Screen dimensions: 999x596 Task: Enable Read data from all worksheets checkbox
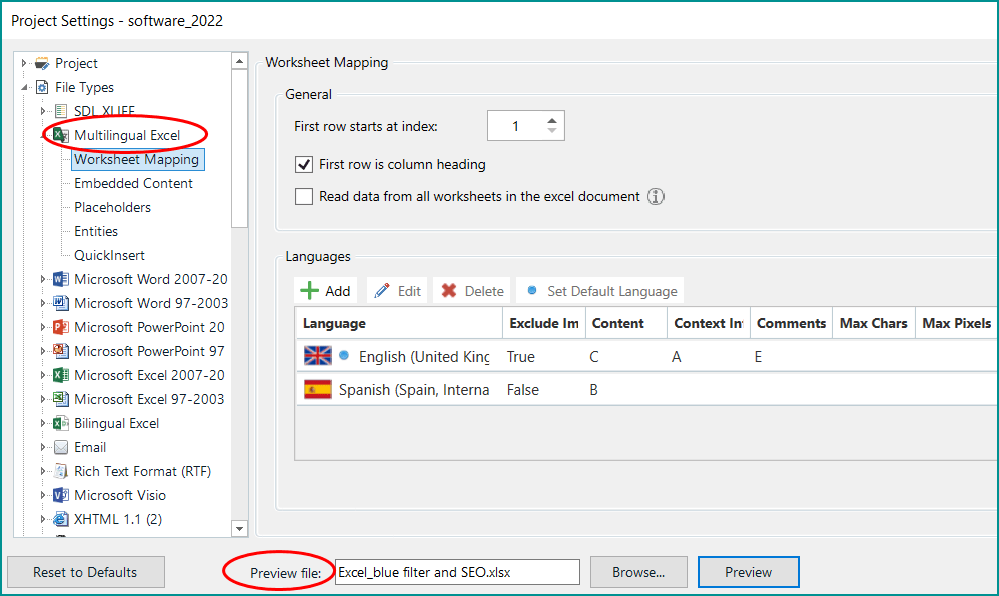pyautogui.click(x=304, y=197)
